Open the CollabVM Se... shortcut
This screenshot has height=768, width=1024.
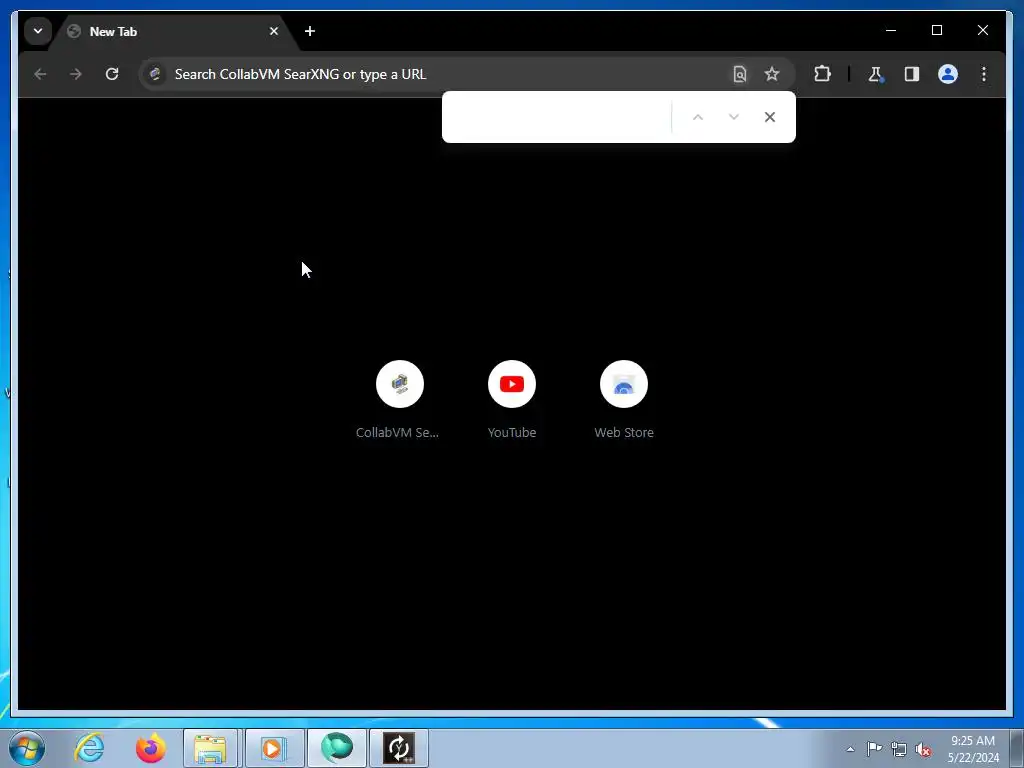click(400, 384)
